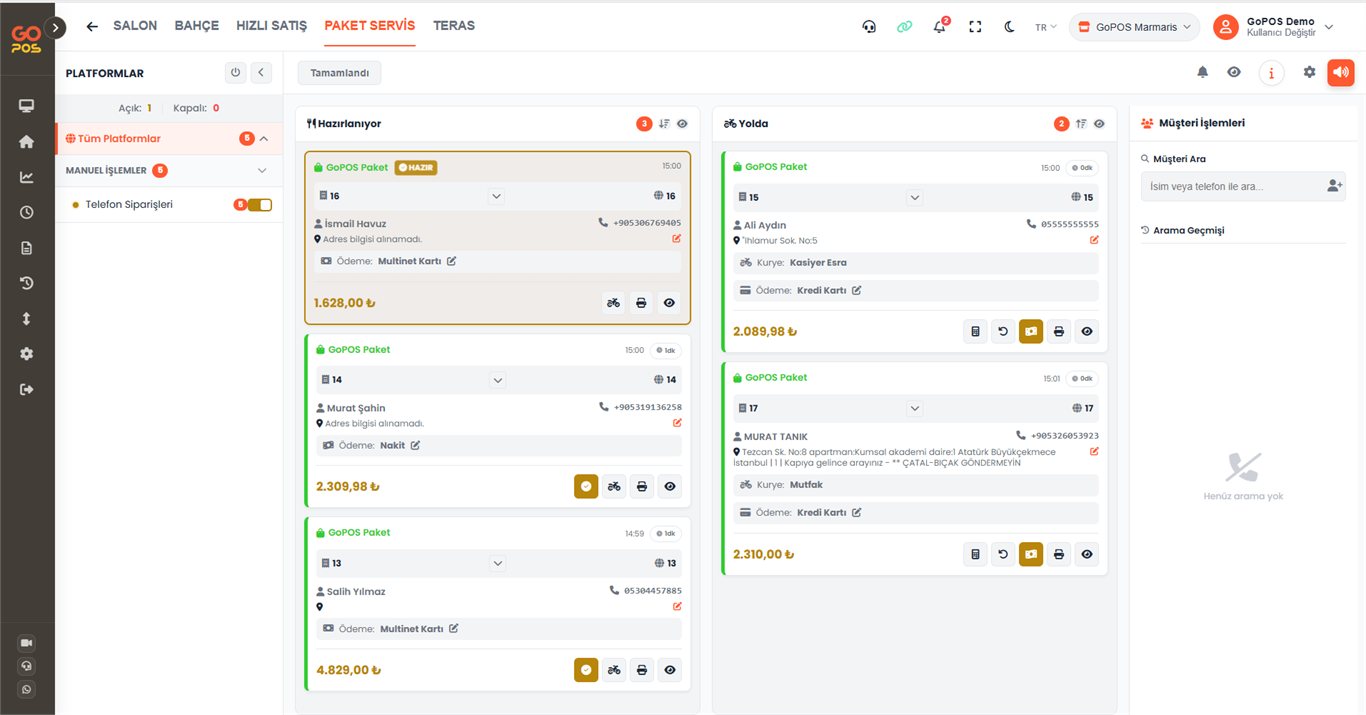
Task: Toggle Telefon Siparişleri switch
Action: tap(259, 205)
